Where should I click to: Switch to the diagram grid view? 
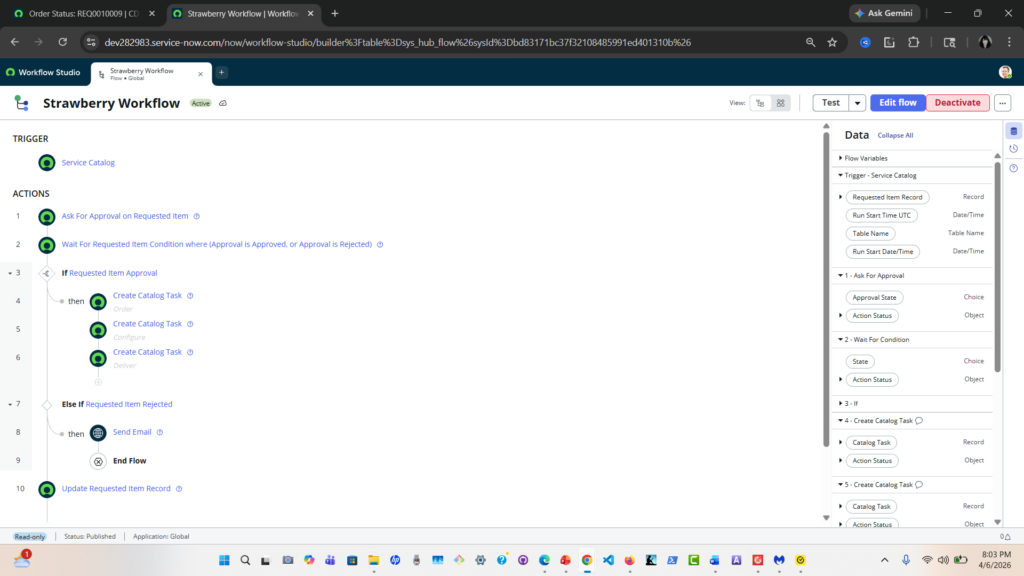[781, 103]
